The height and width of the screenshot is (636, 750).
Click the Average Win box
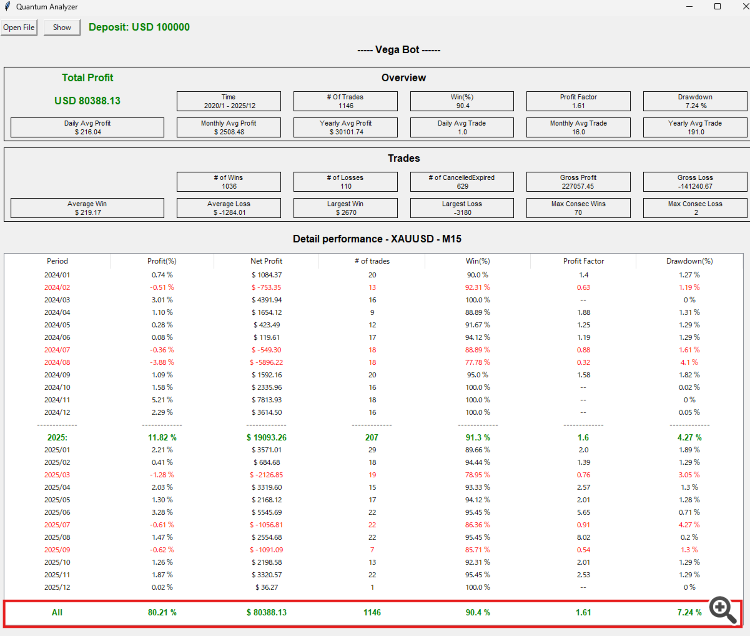point(87,208)
